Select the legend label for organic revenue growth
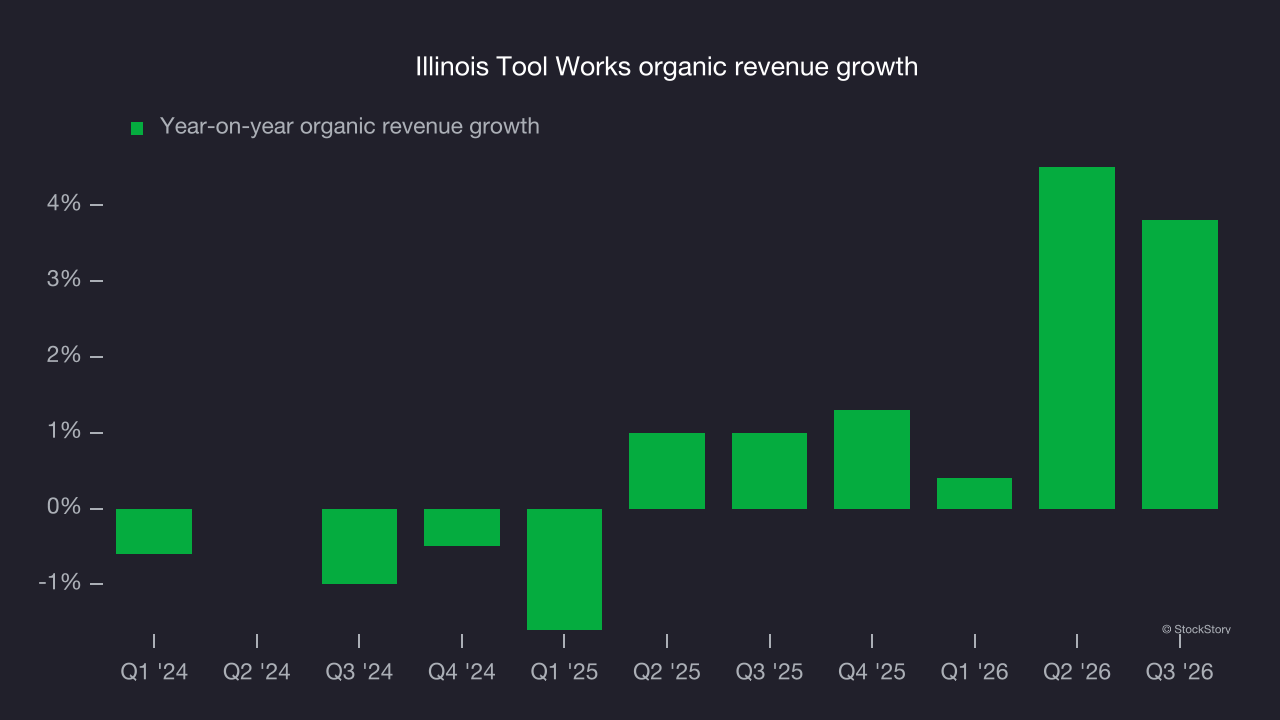This screenshot has height=720, width=1280. [x=350, y=127]
